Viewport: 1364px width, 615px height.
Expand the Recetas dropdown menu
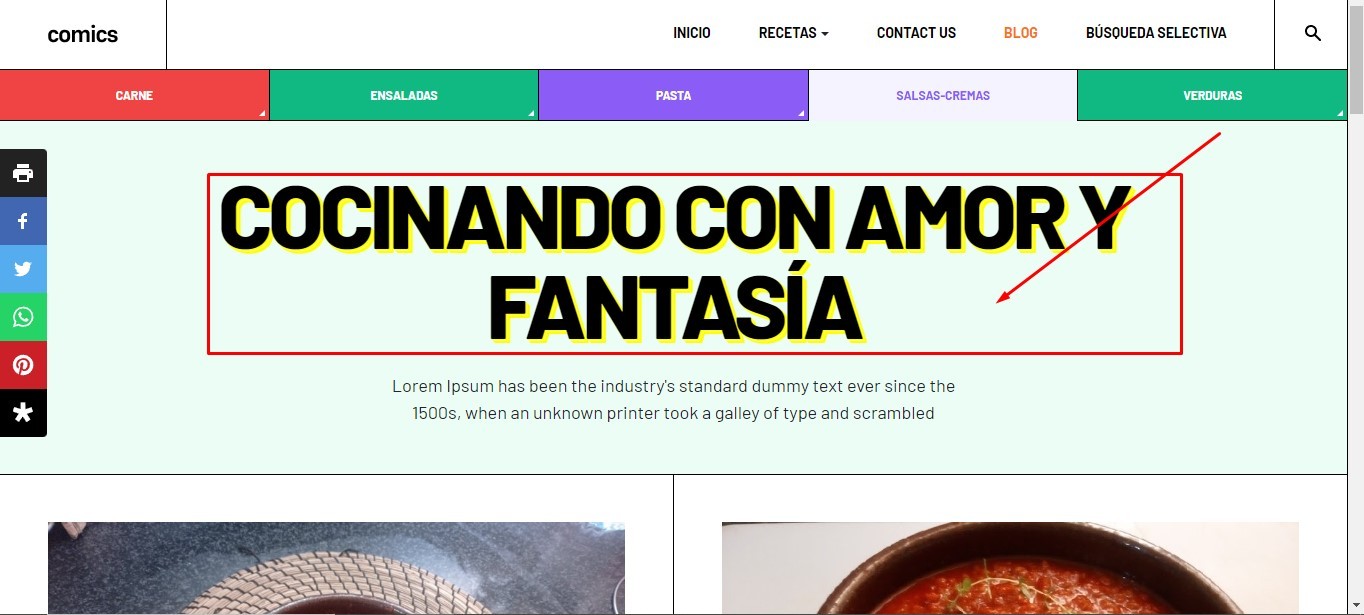(x=793, y=33)
